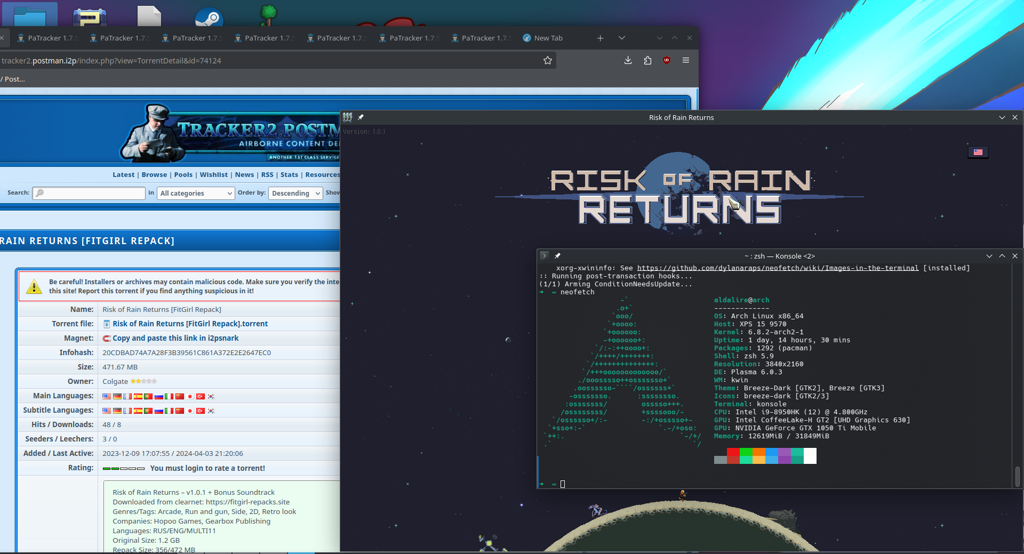This screenshot has width=1024, height=554.
Task: Open the Firefox downloads panel
Action: (x=628, y=61)
